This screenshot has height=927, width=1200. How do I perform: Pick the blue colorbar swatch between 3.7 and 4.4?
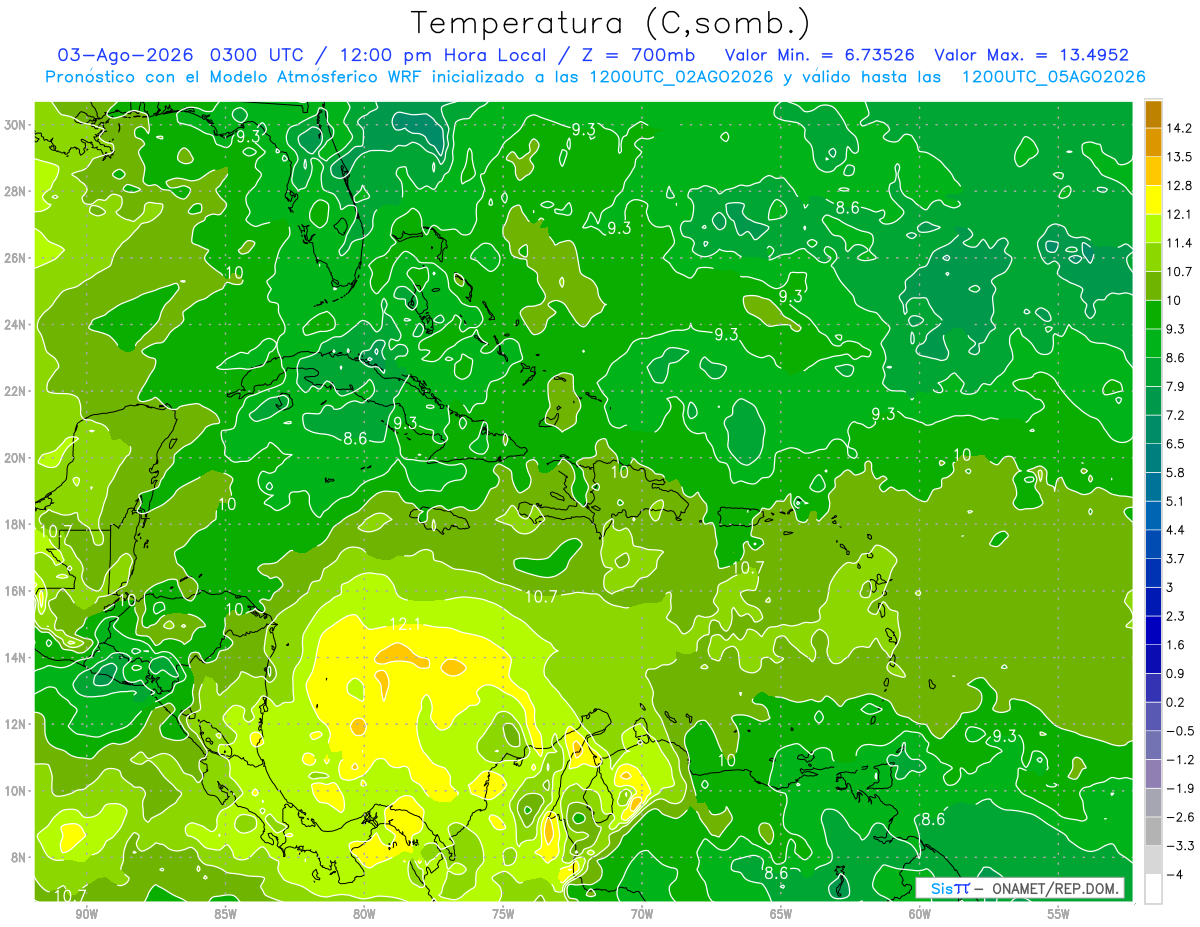(x=1153, y=544)
